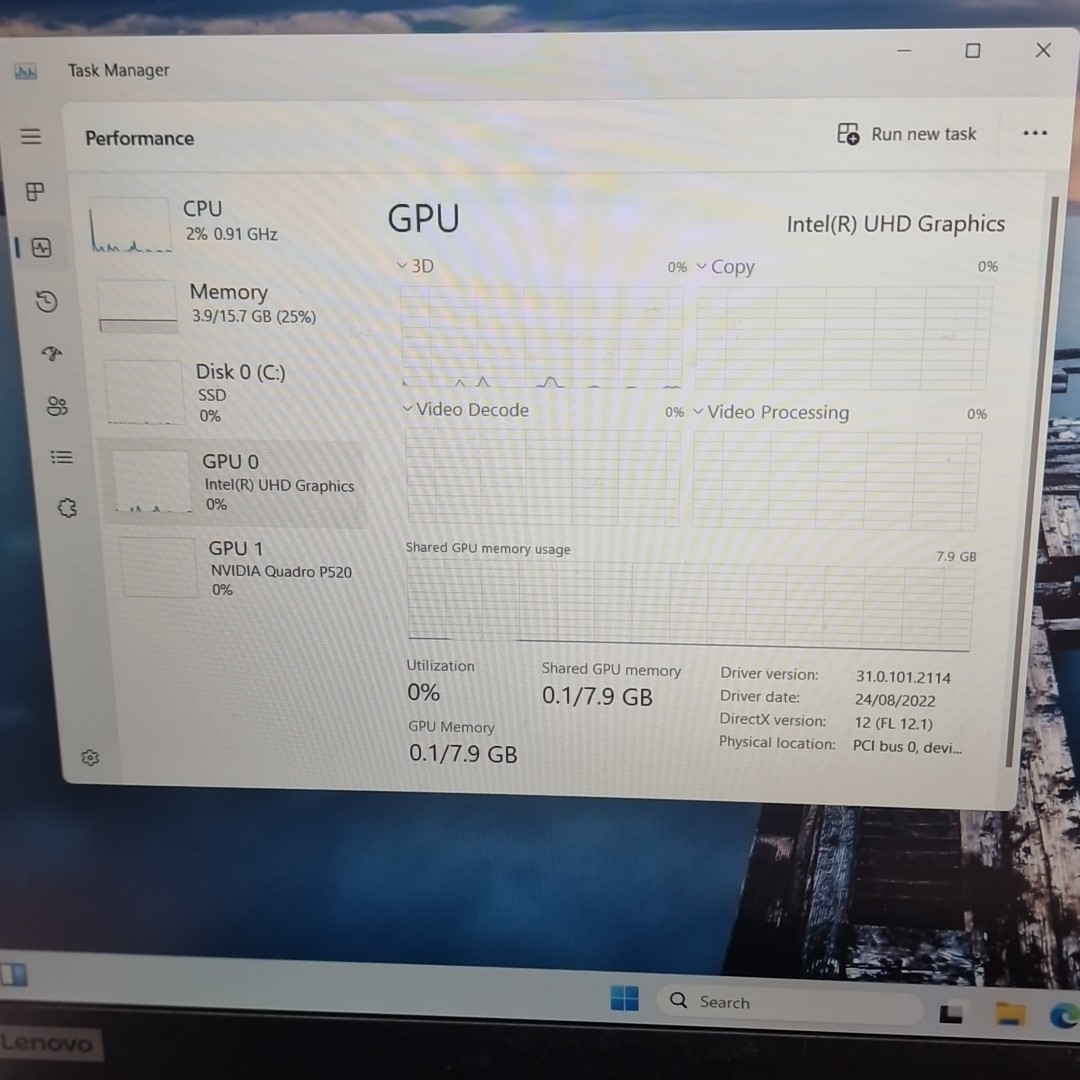Click the Intel(R) UHD Graphics heading

[x=895, y=224]
